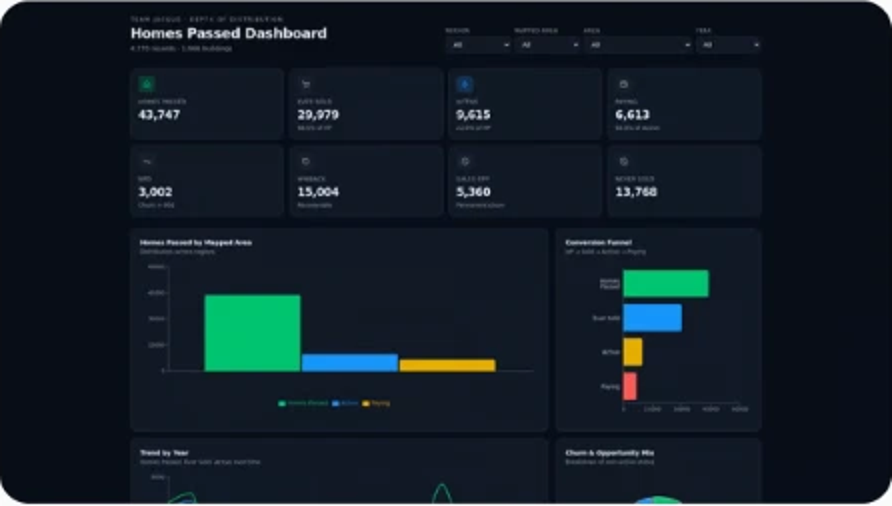
Task: Click the 29,979 value
Action: click(x=318, y=114)
